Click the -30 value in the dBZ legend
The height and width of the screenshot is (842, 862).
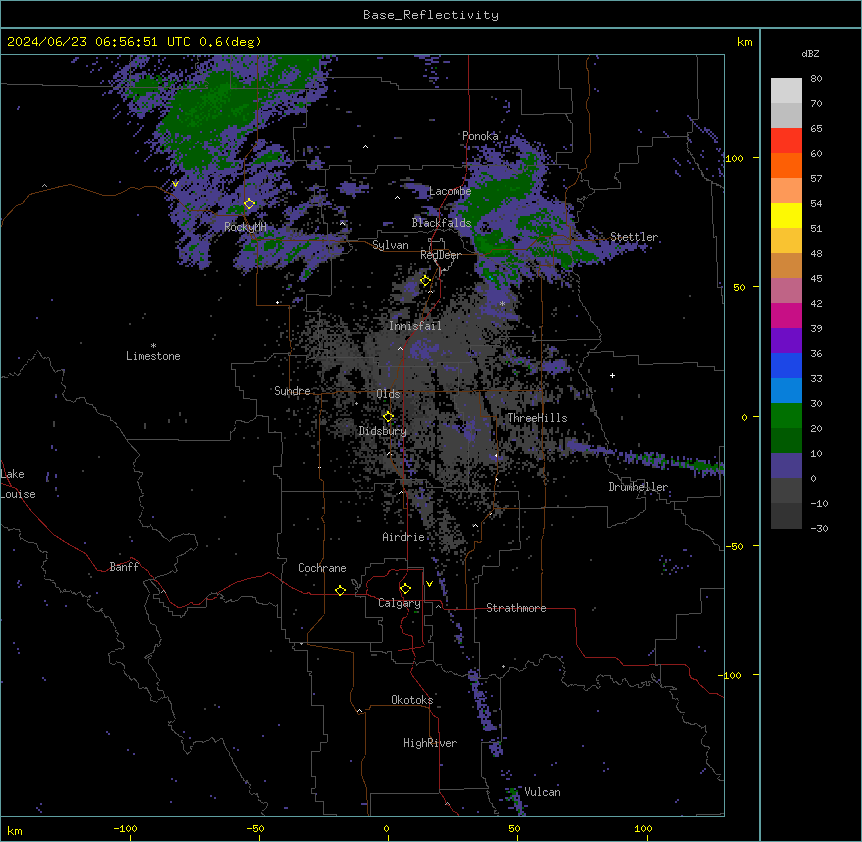pos(819,528)
